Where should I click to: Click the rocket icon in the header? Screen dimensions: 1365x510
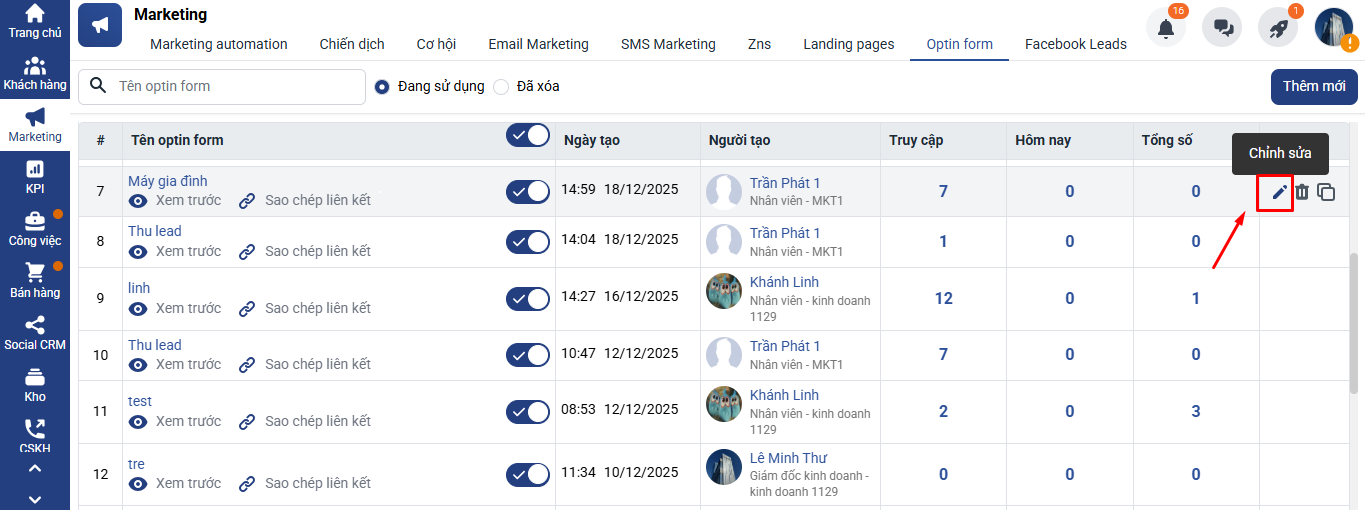(1278, 28)
